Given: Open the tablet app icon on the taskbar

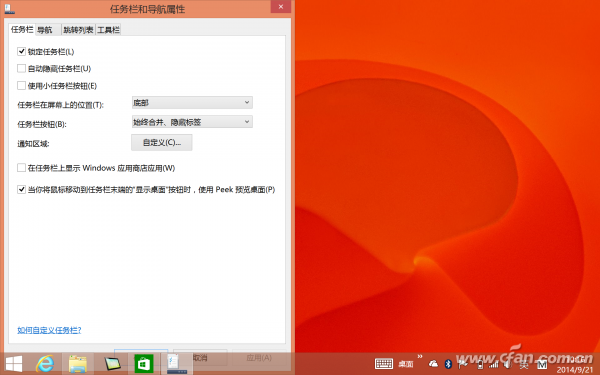Looking at the screenshot, I should point(112,364).
